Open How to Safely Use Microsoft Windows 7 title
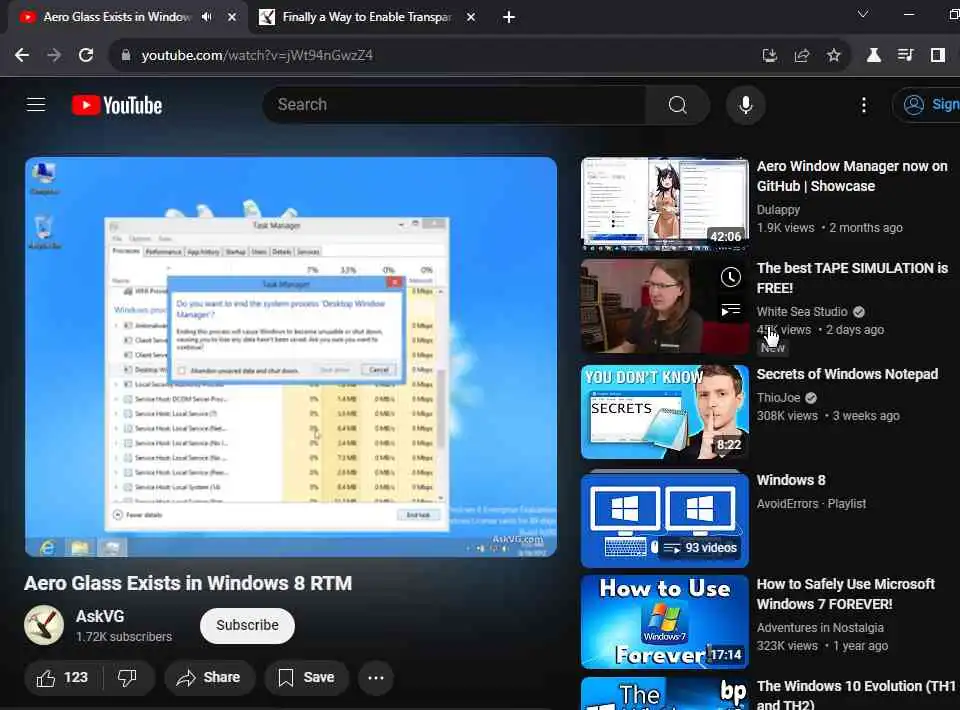The height and width of the screenshot is (710, 960). pos(846,594)
